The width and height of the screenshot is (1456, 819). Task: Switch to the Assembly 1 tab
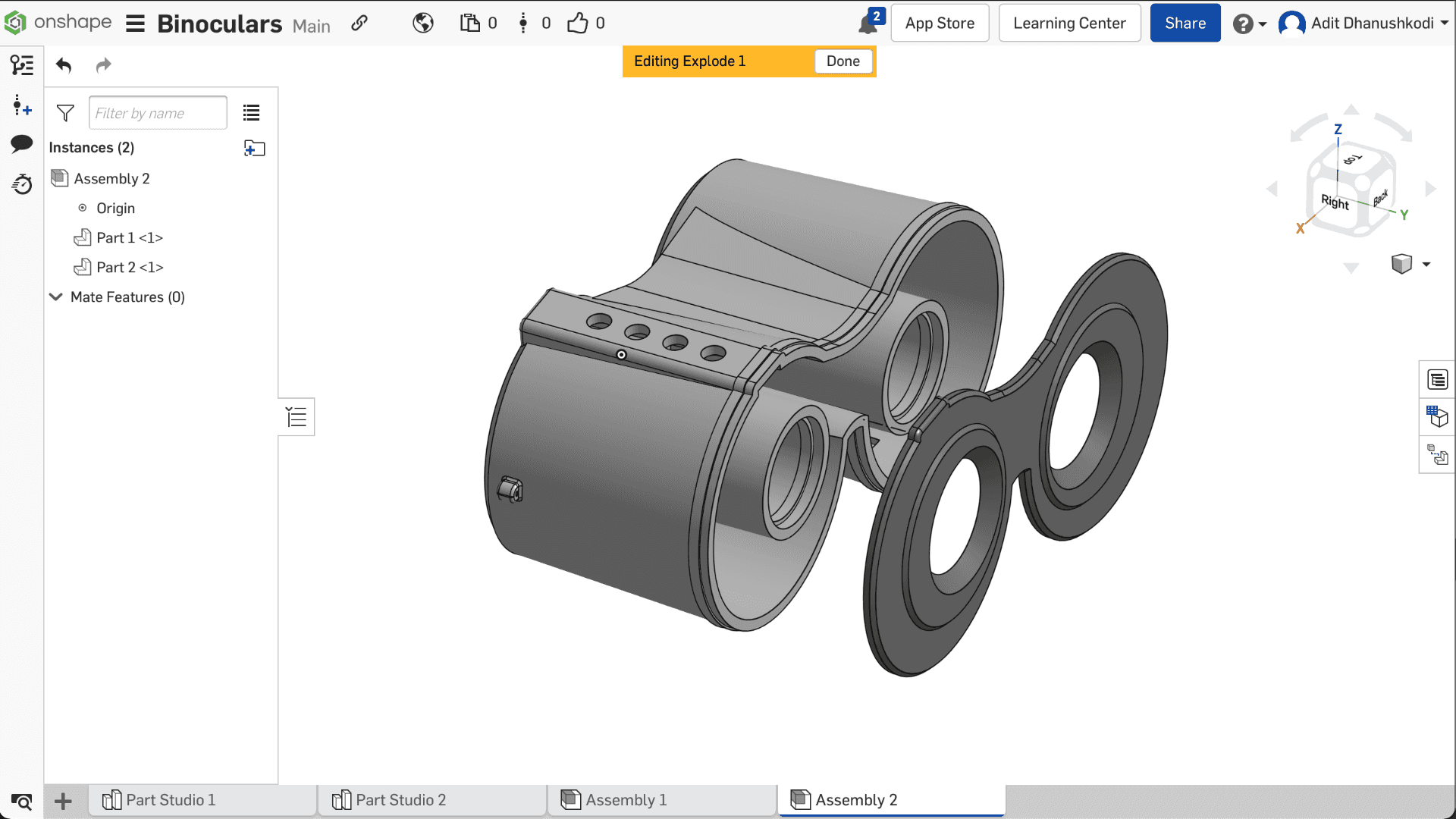[x=626, y=800]
